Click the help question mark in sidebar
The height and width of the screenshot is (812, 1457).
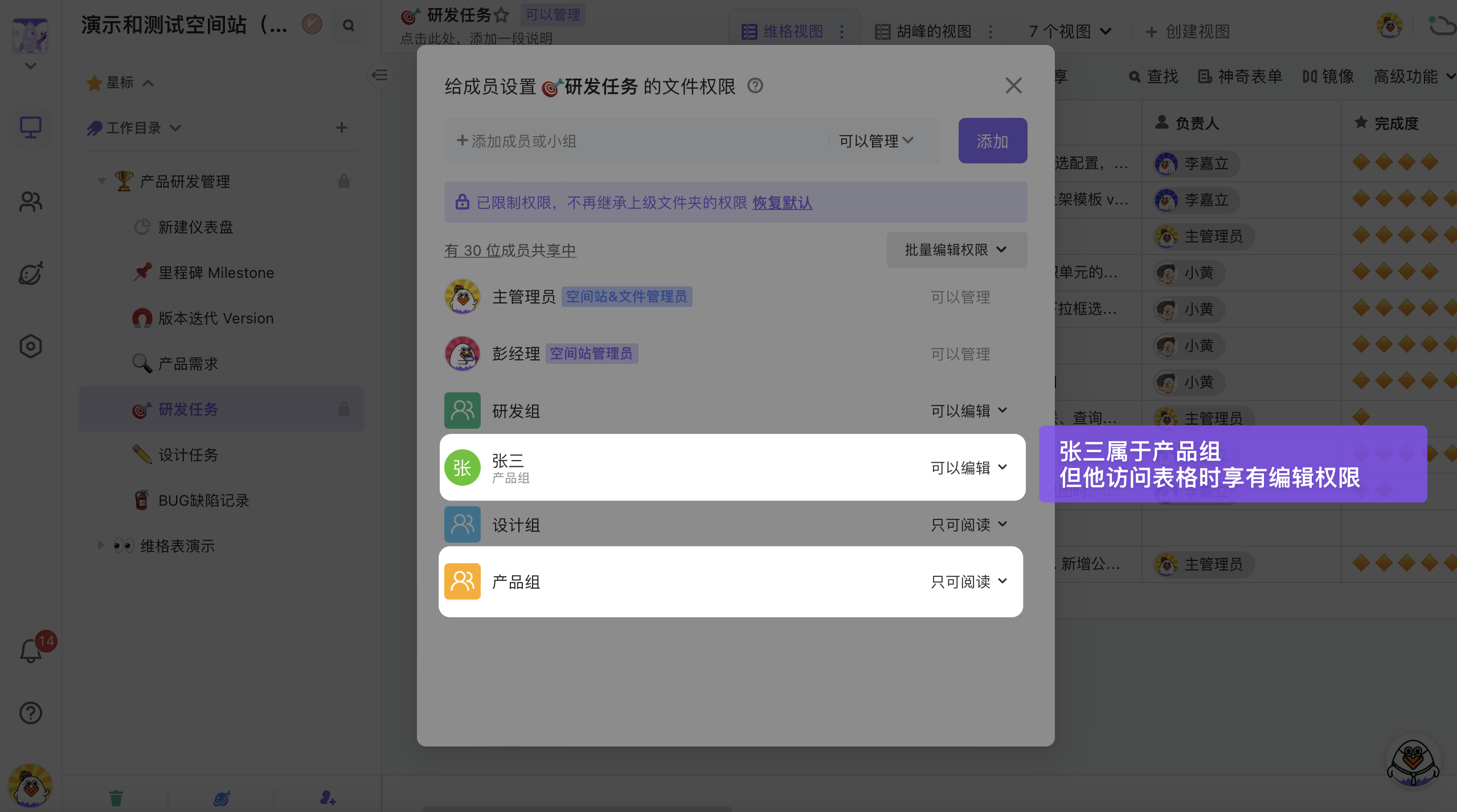31,712
